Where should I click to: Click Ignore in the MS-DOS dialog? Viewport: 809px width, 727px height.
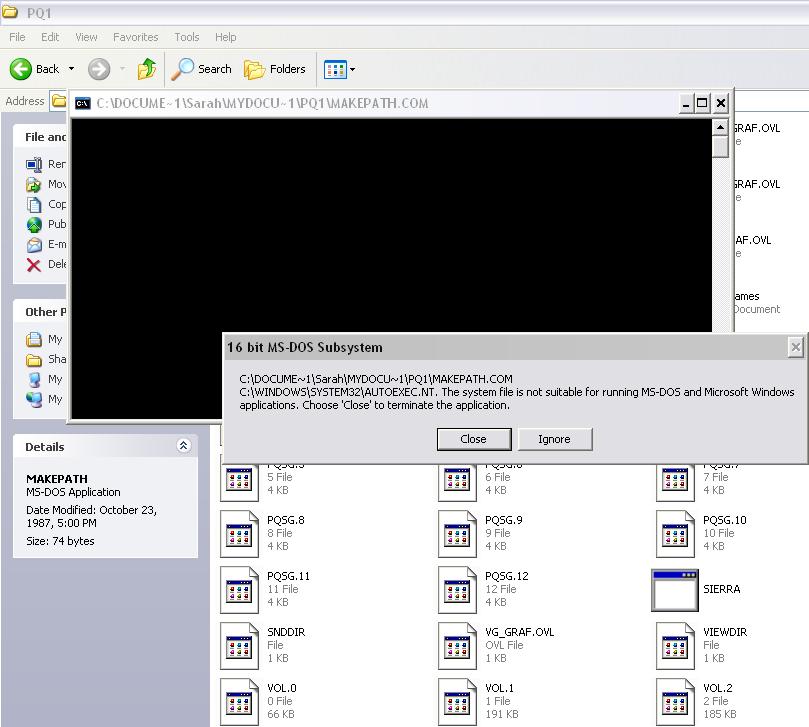point(554,439)
